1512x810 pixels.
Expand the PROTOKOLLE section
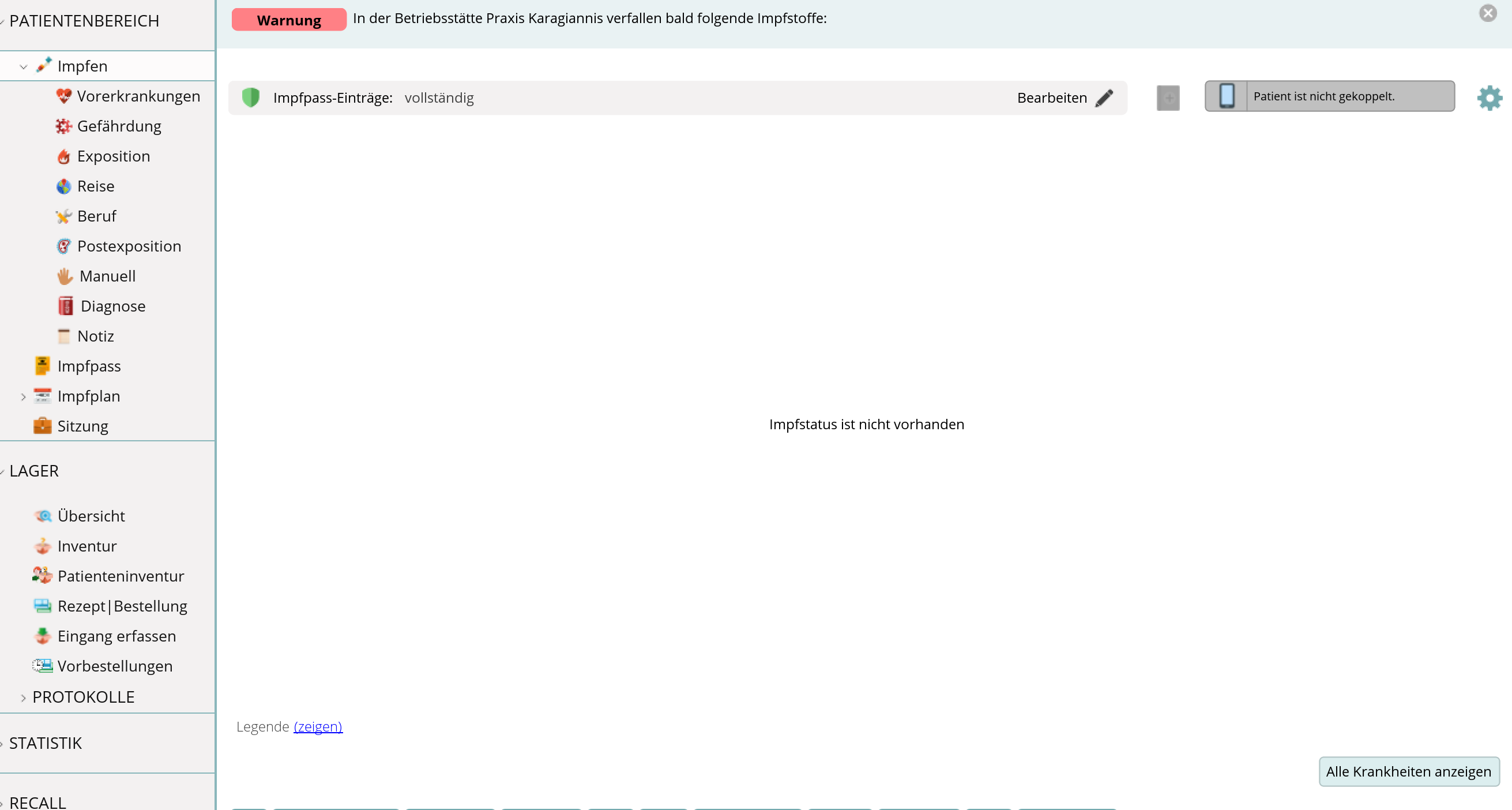pyautogui.click(x=24, y=697)
